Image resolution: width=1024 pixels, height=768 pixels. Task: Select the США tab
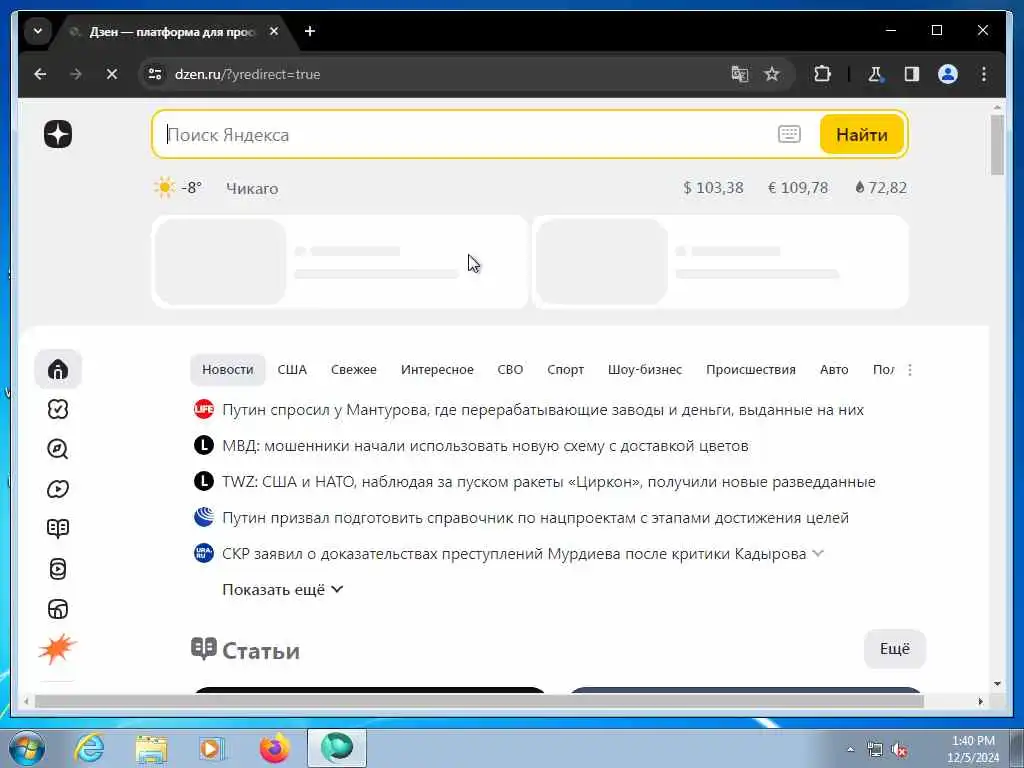[292, 370]
